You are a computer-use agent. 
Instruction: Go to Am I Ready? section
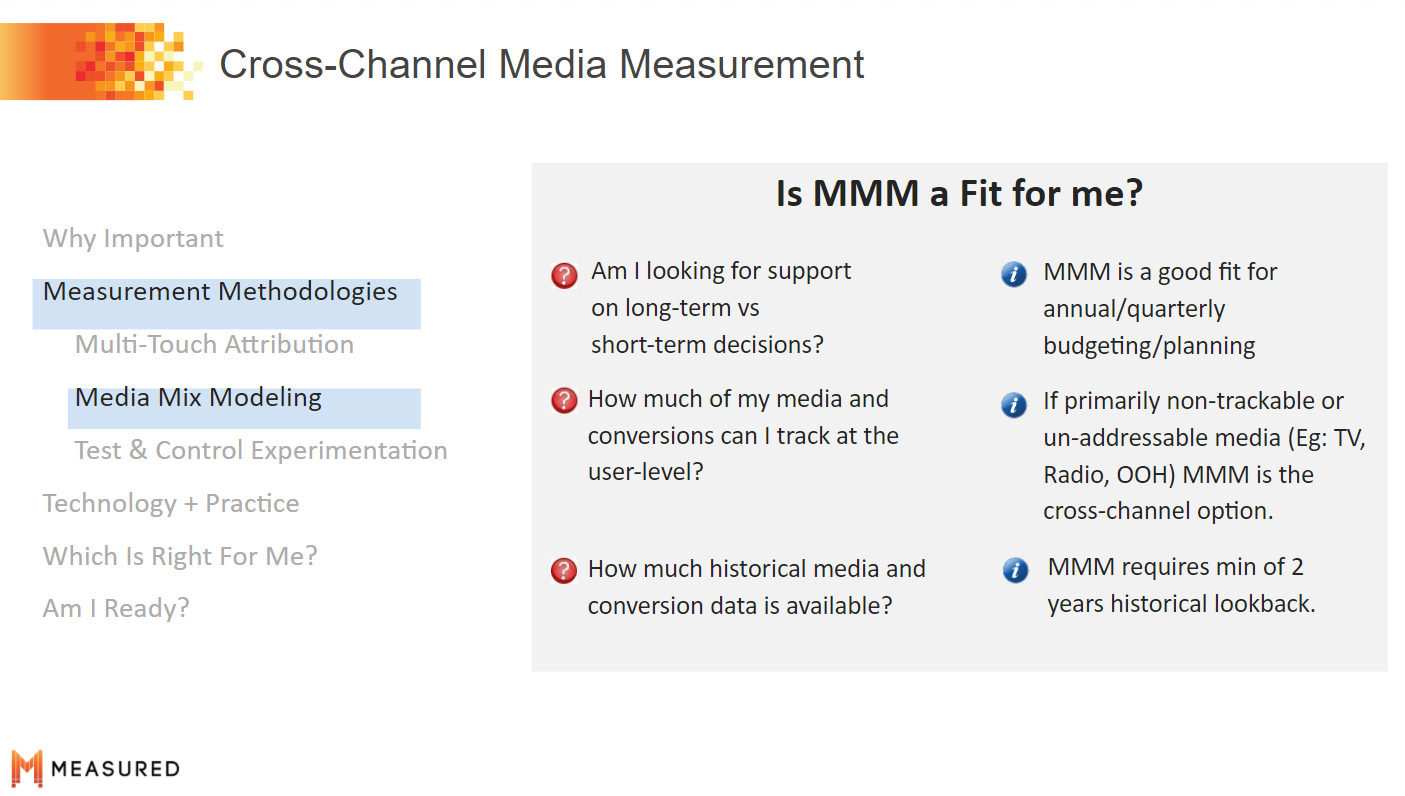point(116,609)
